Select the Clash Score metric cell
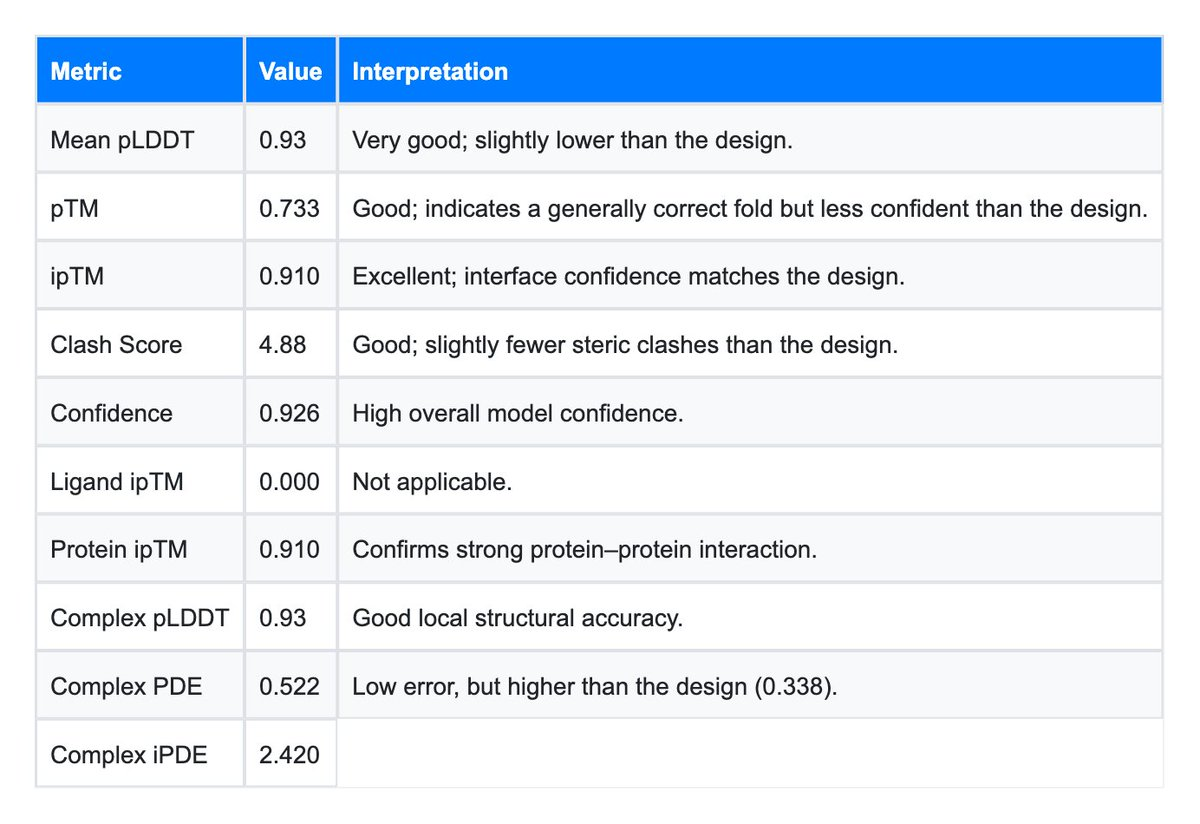This screenshot has height=824, width=1200. (x=116, y=345)
